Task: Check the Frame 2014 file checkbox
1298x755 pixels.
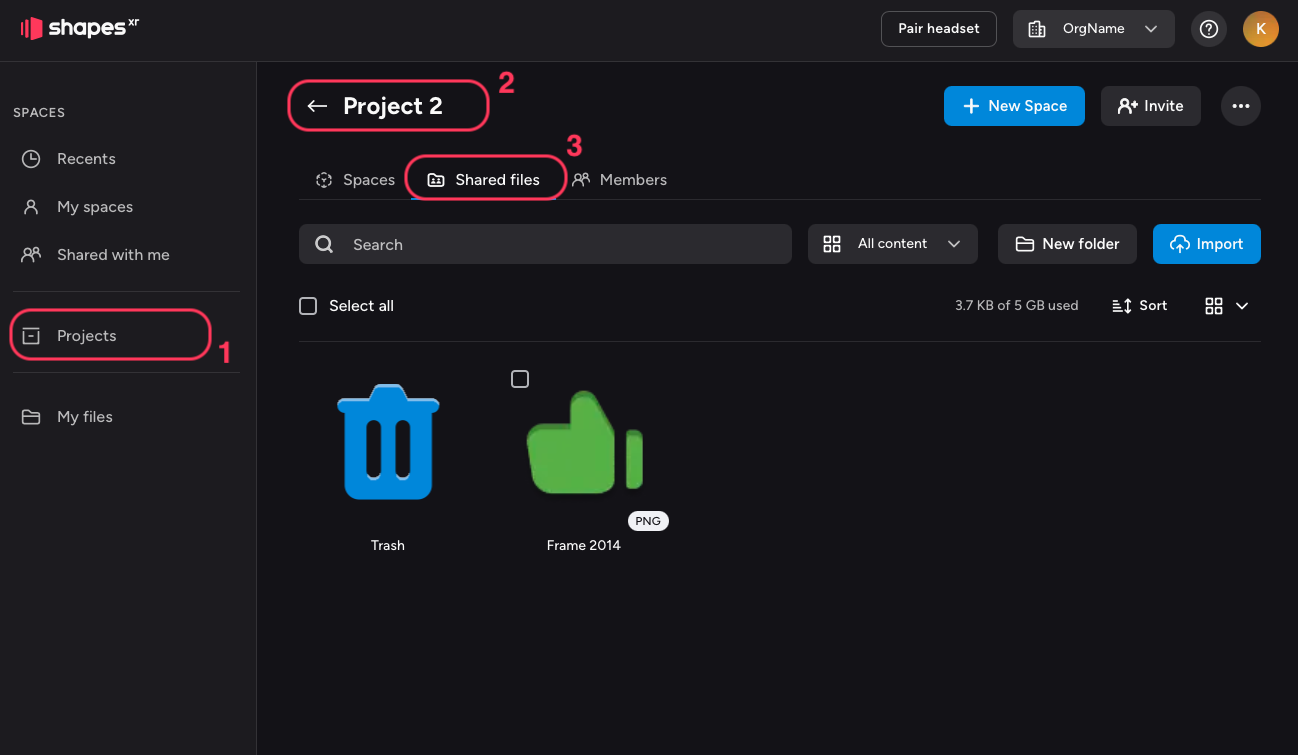Action: (x=520, y=379)
